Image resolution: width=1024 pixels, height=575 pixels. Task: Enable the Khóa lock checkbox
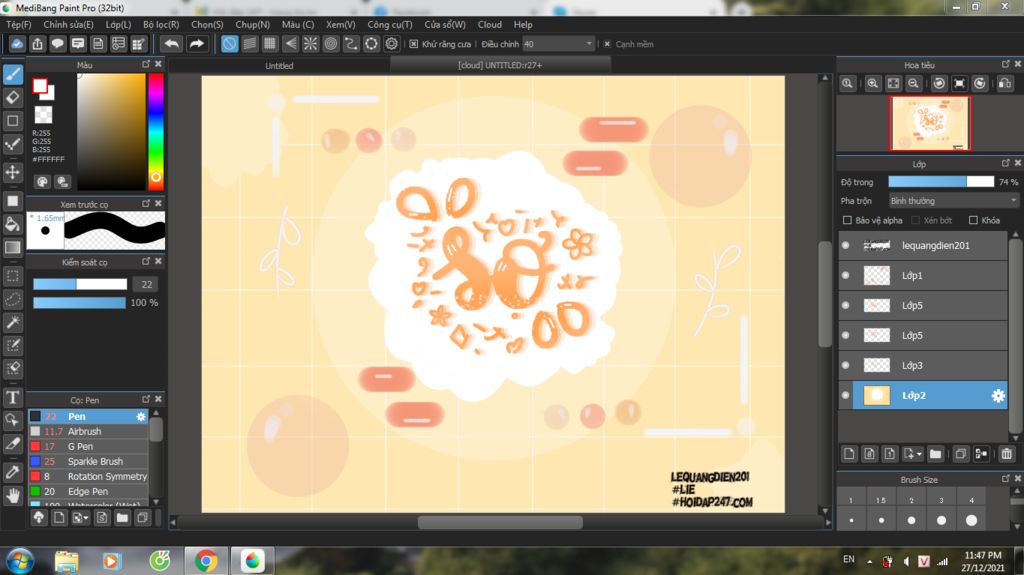973,220
